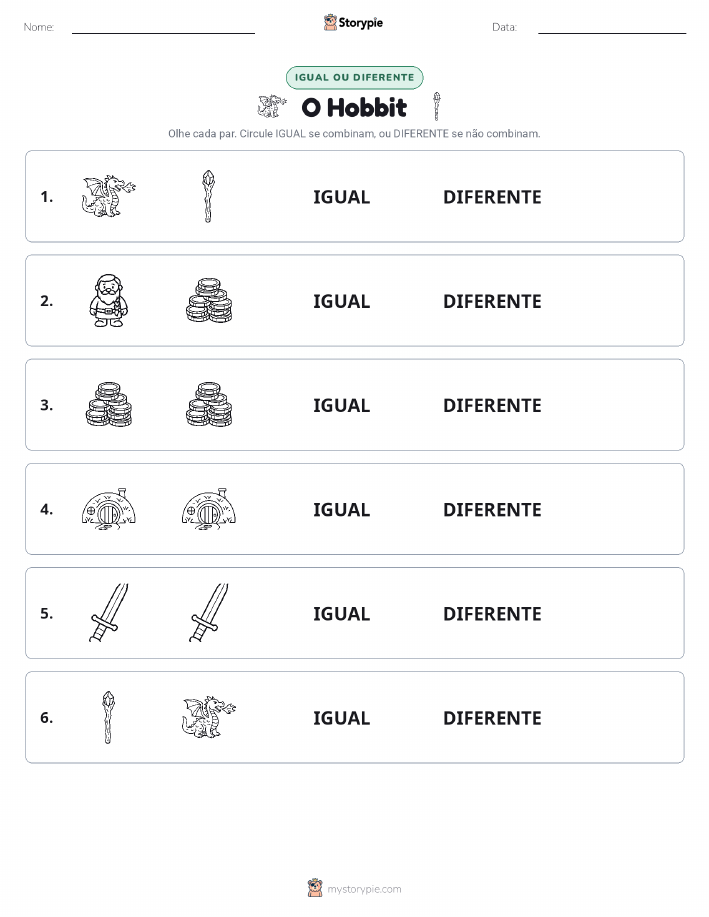
Task: Click the coin stack beside the dwarf
Action: pyautogui.click(x=209, y=300)
